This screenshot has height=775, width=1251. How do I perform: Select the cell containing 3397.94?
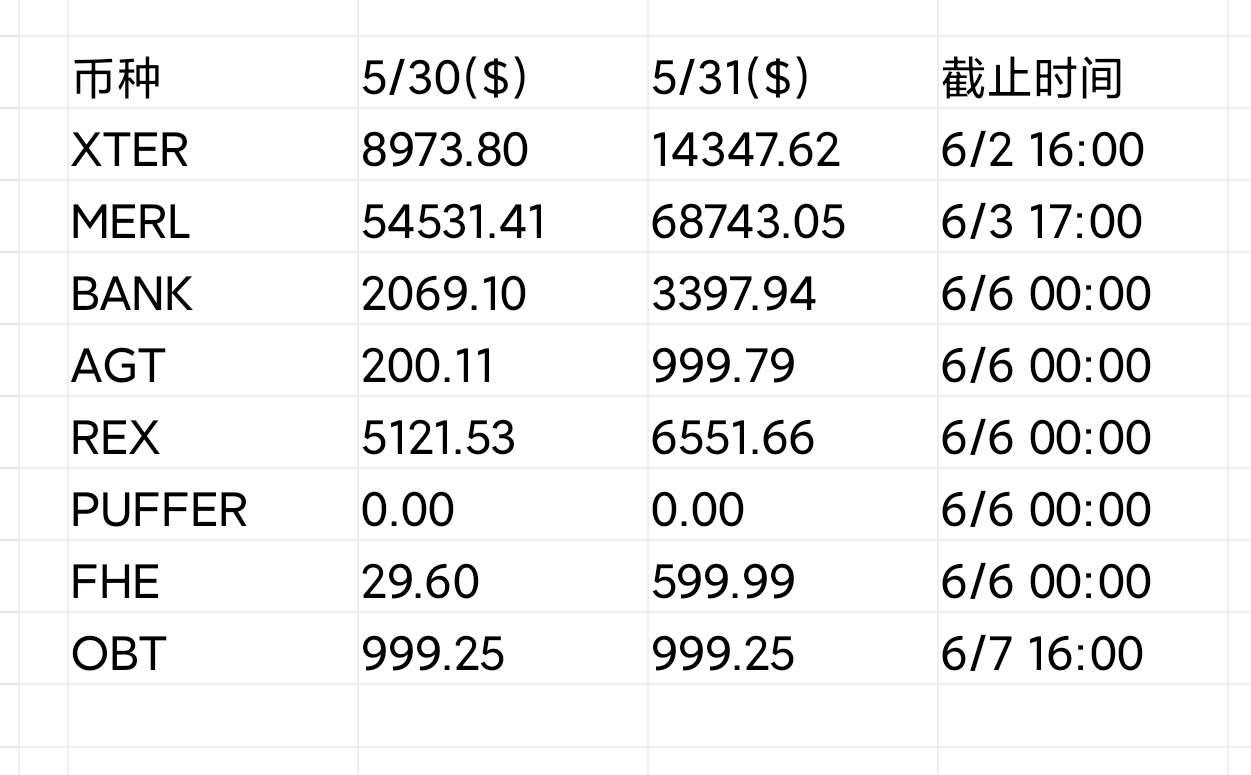793,289
